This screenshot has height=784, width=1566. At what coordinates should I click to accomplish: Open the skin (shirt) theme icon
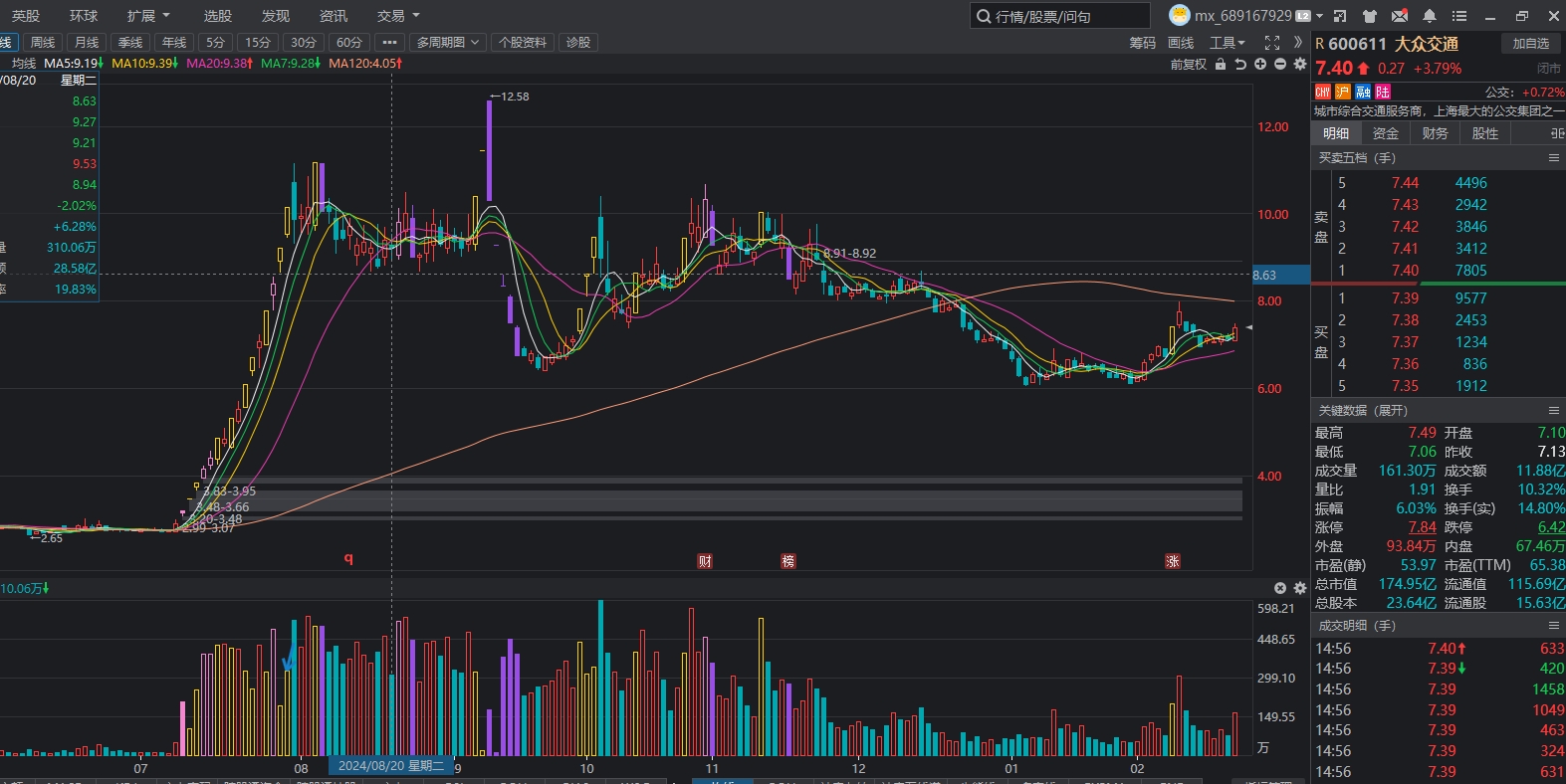point(1370,16)
